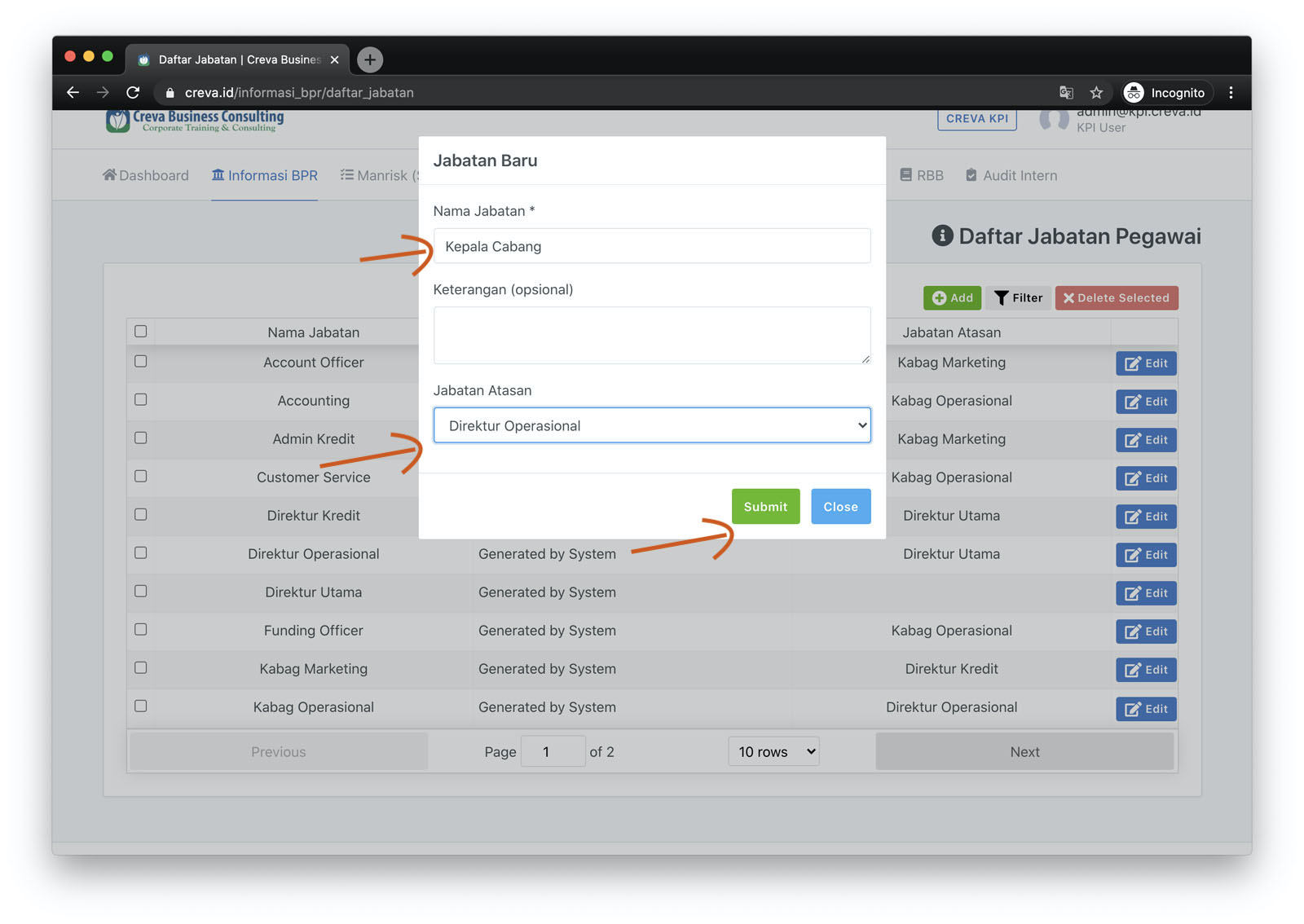This screenshot has height=924, width=1304.
Task: Edit the Customer Service row
Action: 1146,478
